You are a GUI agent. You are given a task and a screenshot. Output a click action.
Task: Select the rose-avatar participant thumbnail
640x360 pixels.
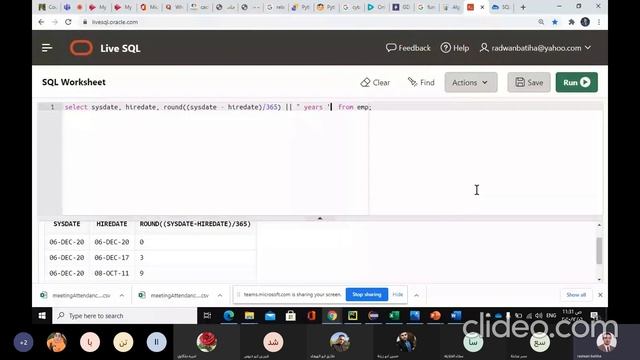coord(207,342)
